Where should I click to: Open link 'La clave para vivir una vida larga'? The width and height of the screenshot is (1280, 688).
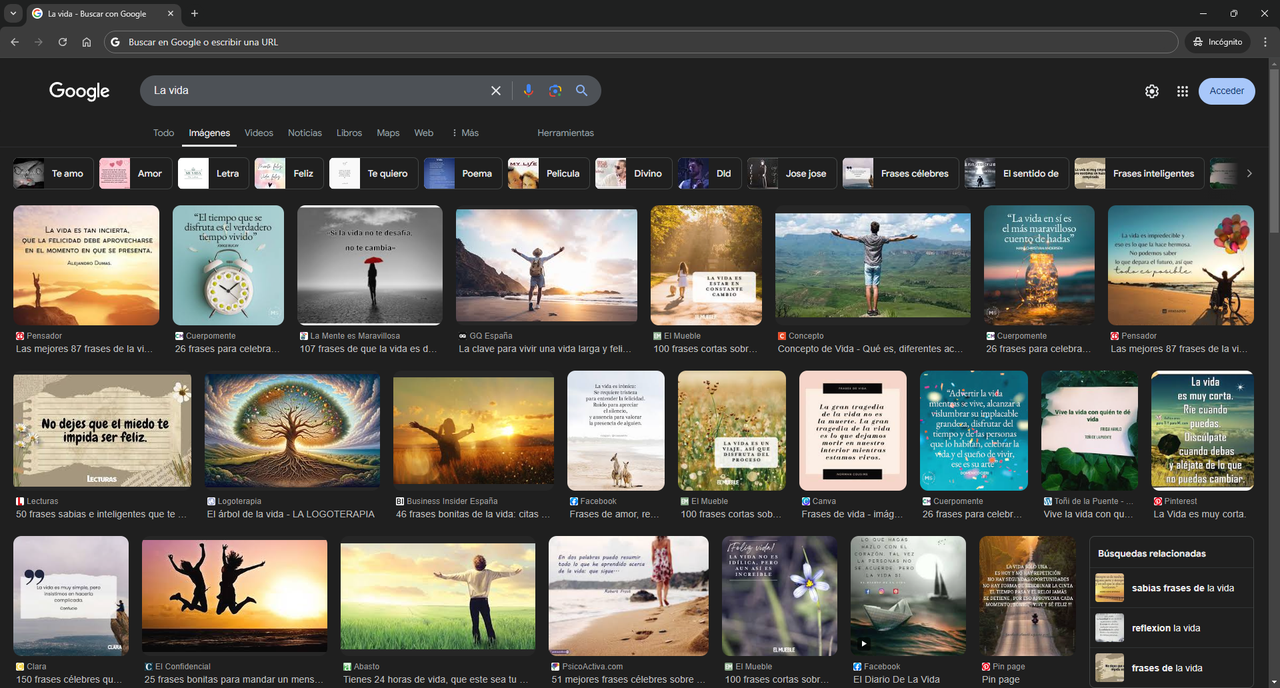545,350
